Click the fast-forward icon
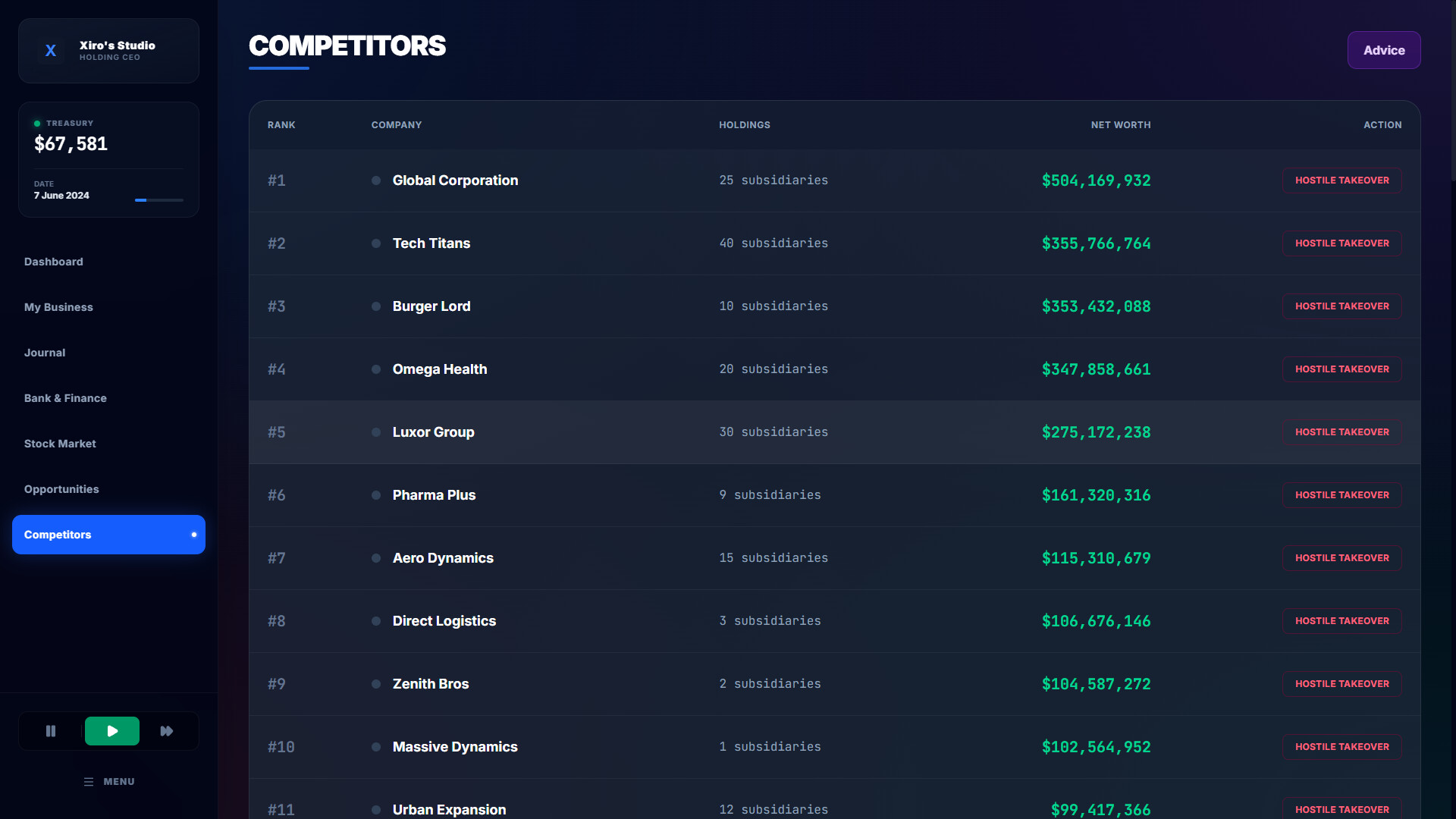The width and height of the screenshot is (1456, 819). point(167,731)
